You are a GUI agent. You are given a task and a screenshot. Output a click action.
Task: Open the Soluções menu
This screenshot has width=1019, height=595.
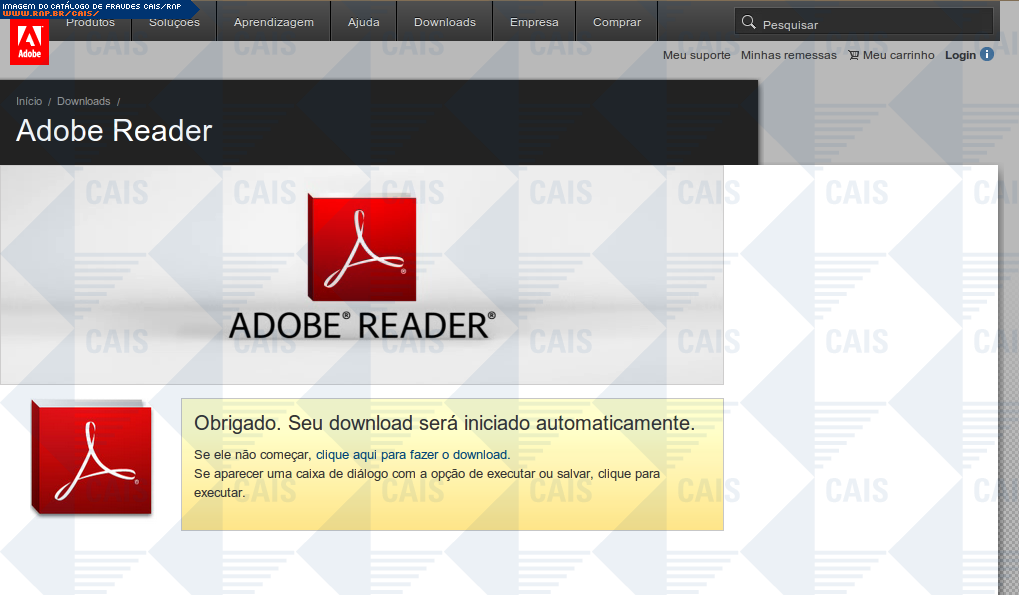pos(174,22)
